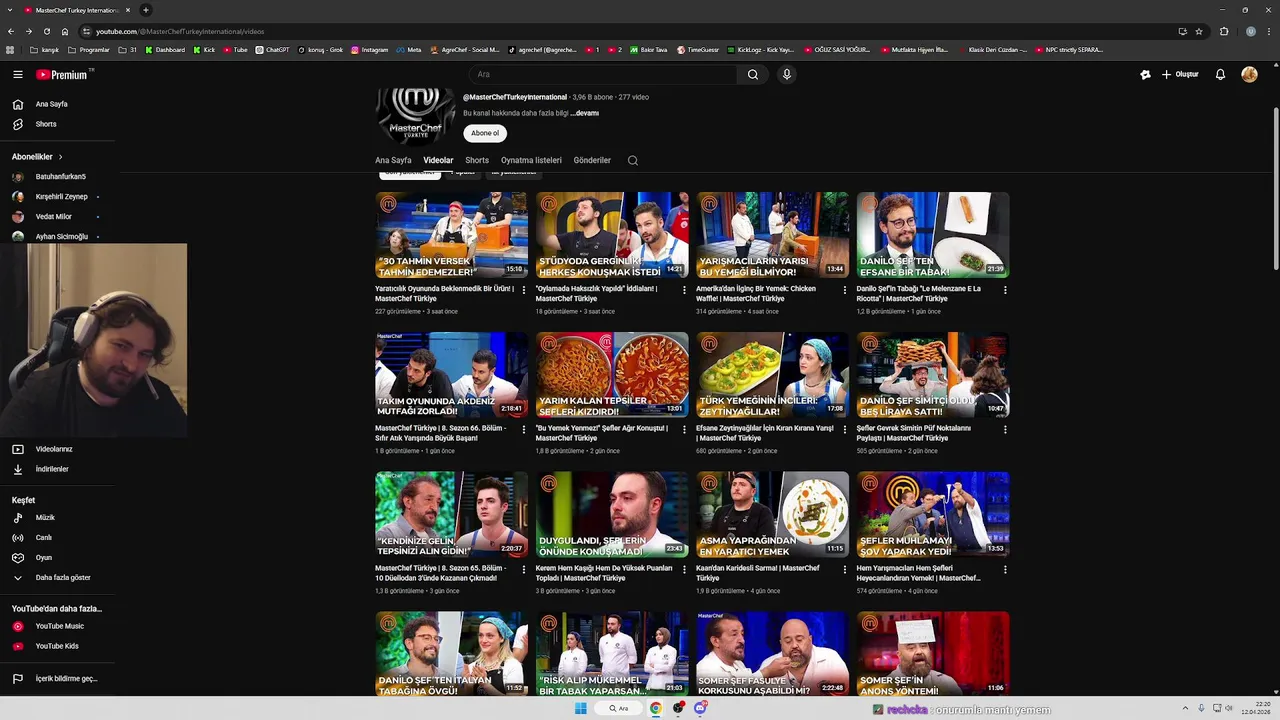Screen dimensions: 1280x720
Task: Open YouTube Kids from sidebar
Action: click(x=56, y=646)
